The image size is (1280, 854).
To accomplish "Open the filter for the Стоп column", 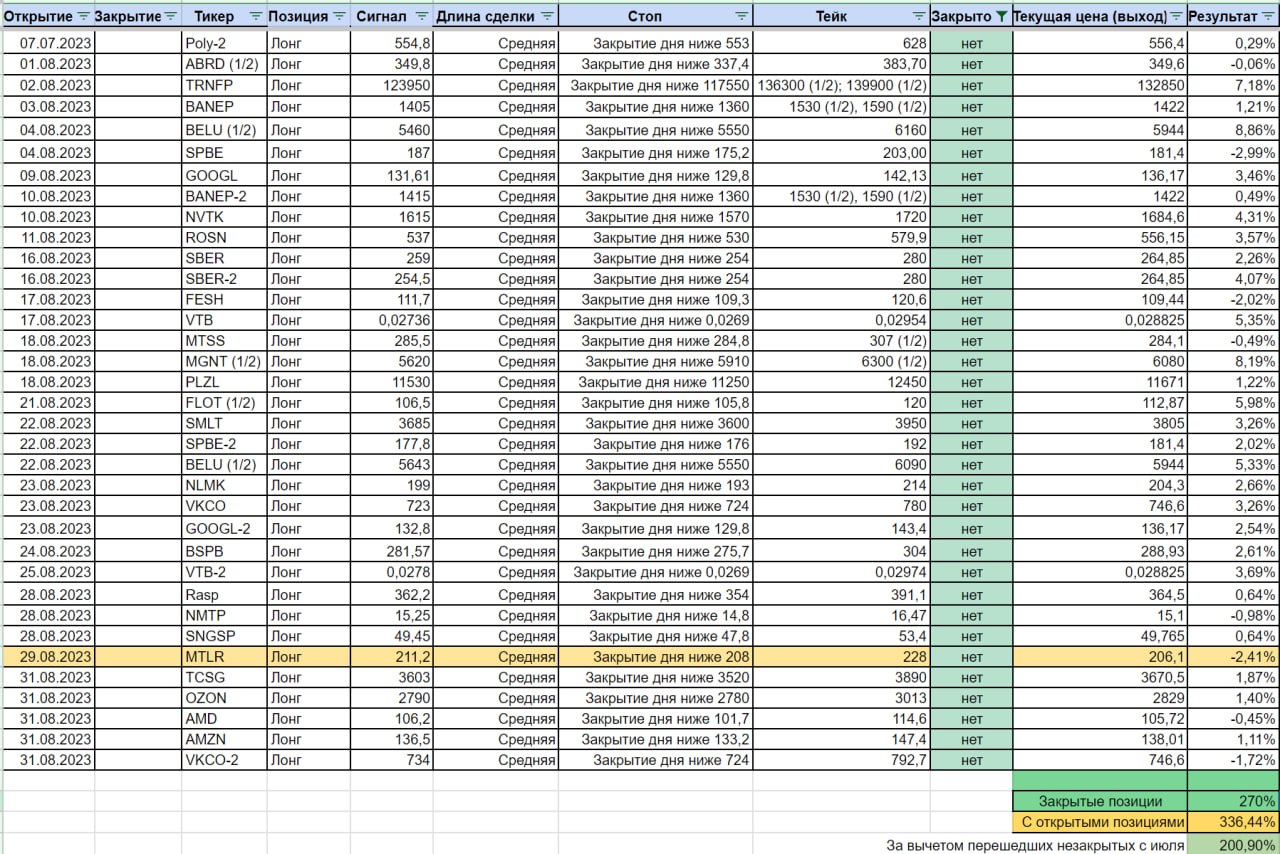I will (x=741, y=17).
